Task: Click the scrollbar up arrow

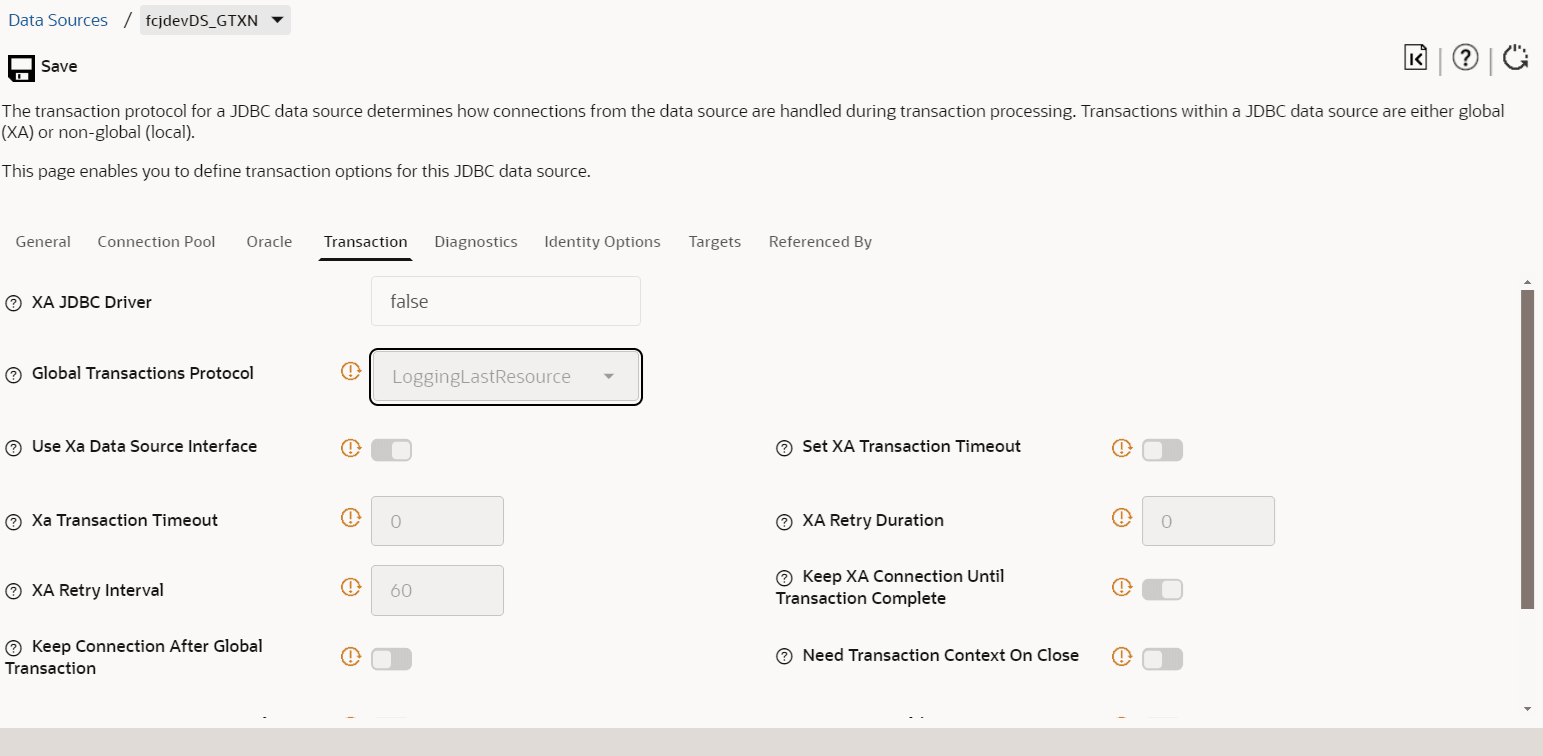Action: (x=1527, y=282)
